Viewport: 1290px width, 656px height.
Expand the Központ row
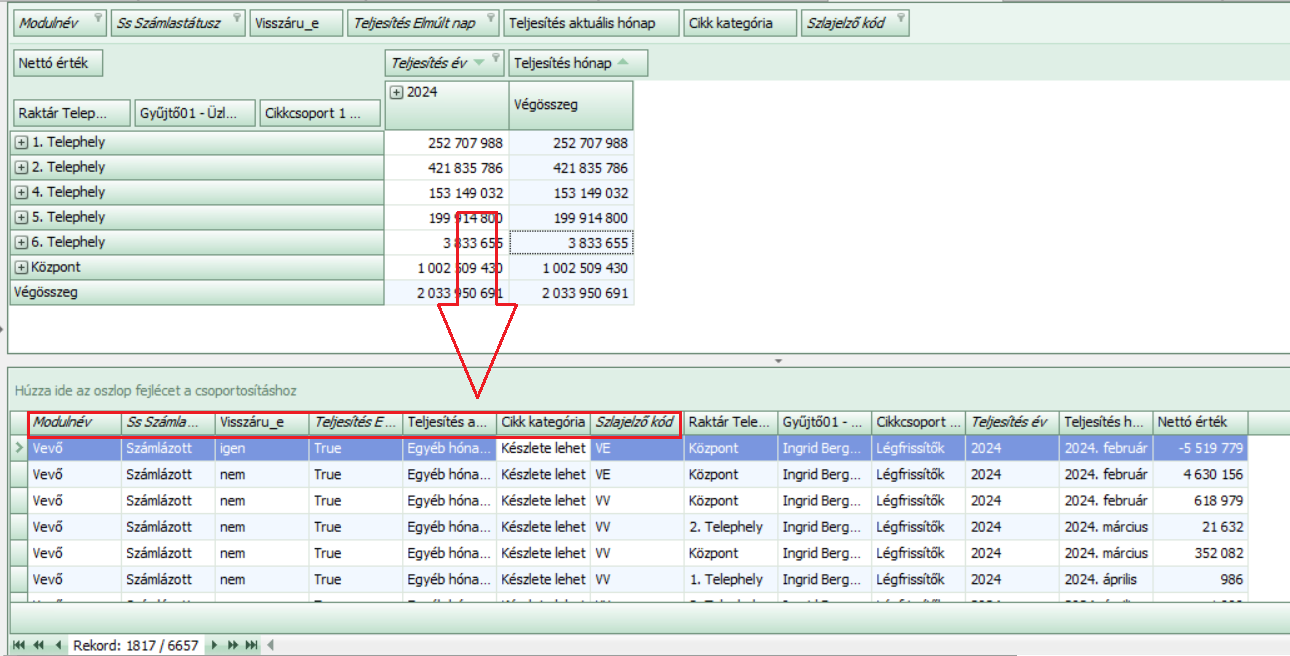click(x=21, y=268)
